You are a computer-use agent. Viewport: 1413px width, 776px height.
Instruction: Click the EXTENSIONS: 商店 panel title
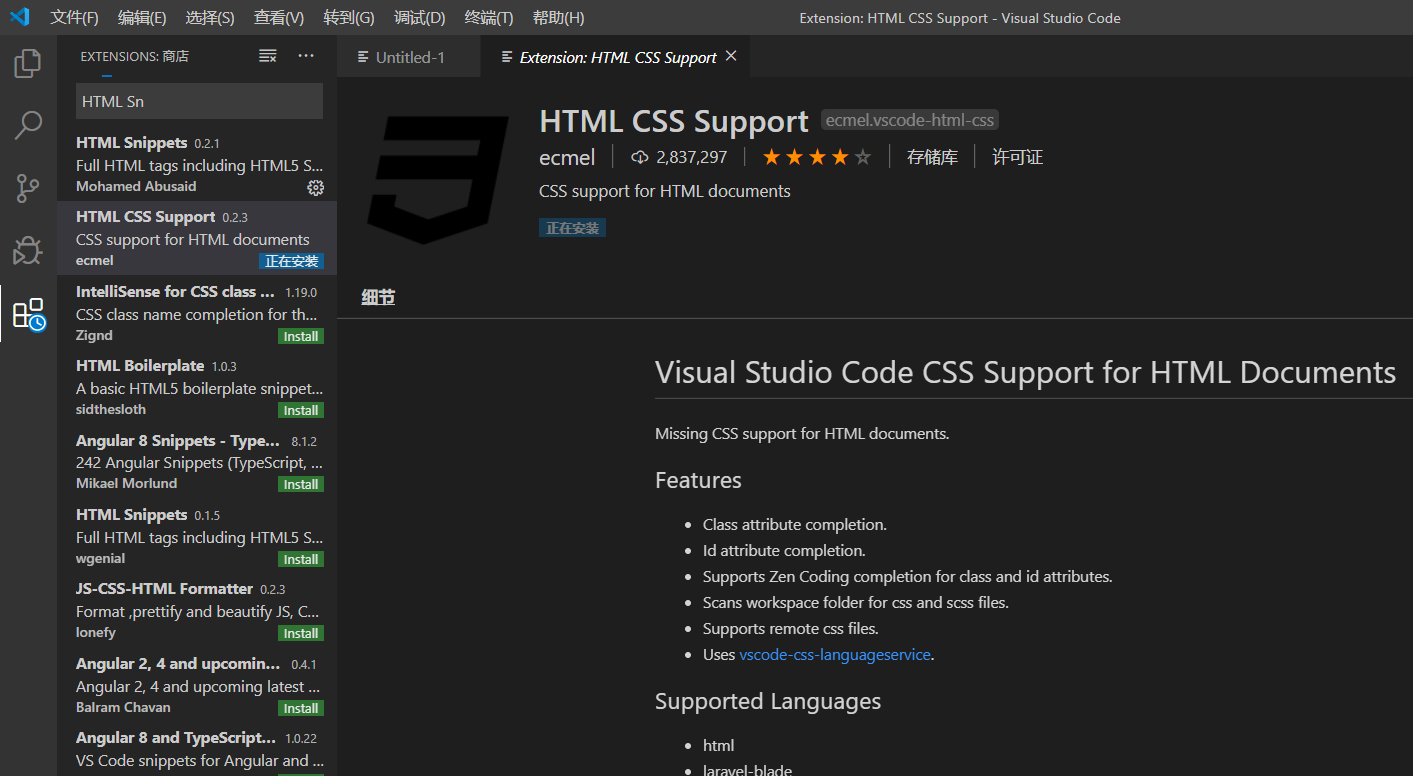click(x=135, y=56)
